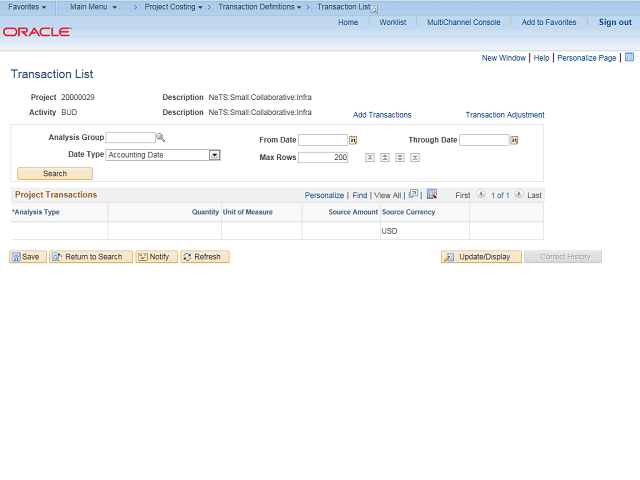This screenshot has width=640, height=480.
Task: Download Project Transactions grid to spreadsheet
Action: 432,194
